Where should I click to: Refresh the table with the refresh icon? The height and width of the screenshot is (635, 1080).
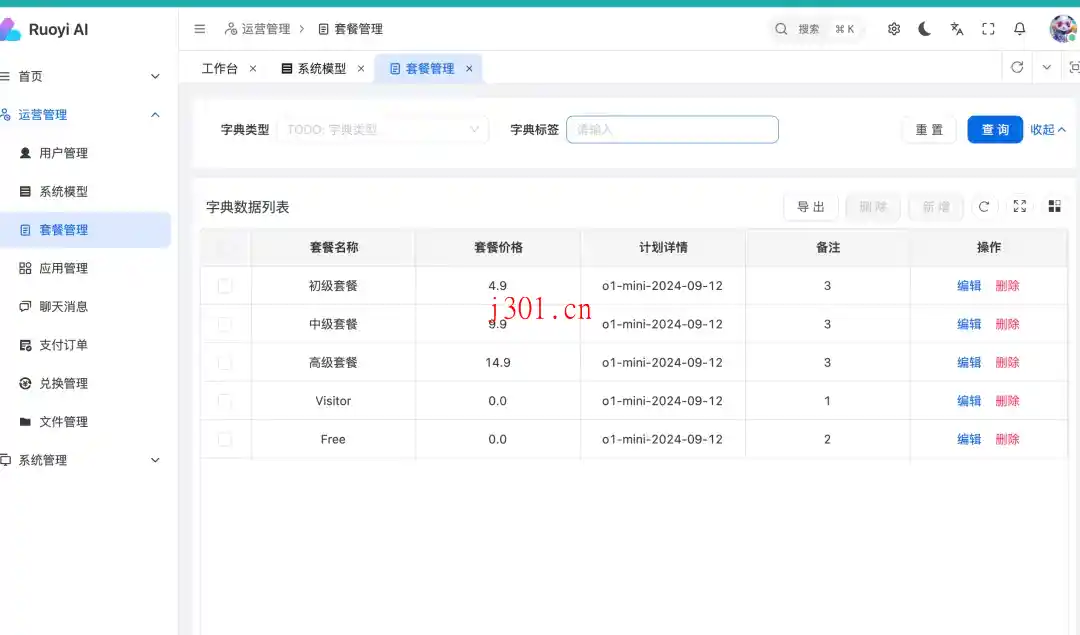tap(983, 206)
